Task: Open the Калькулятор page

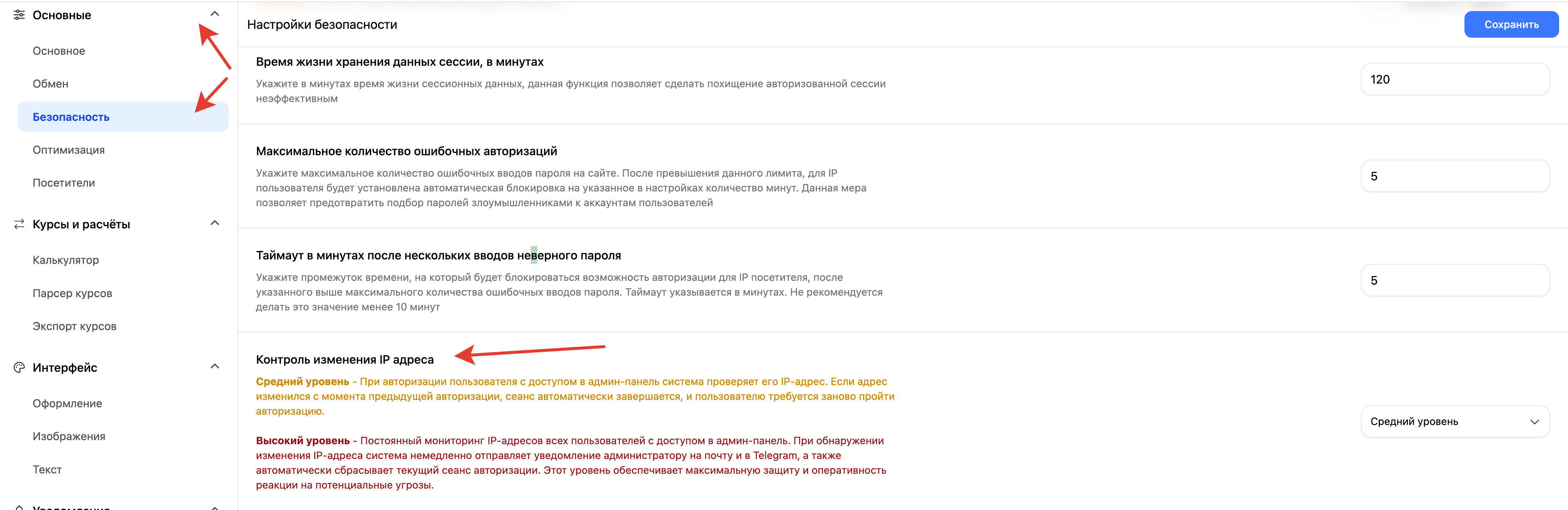Action: click(x=66, y=260)
